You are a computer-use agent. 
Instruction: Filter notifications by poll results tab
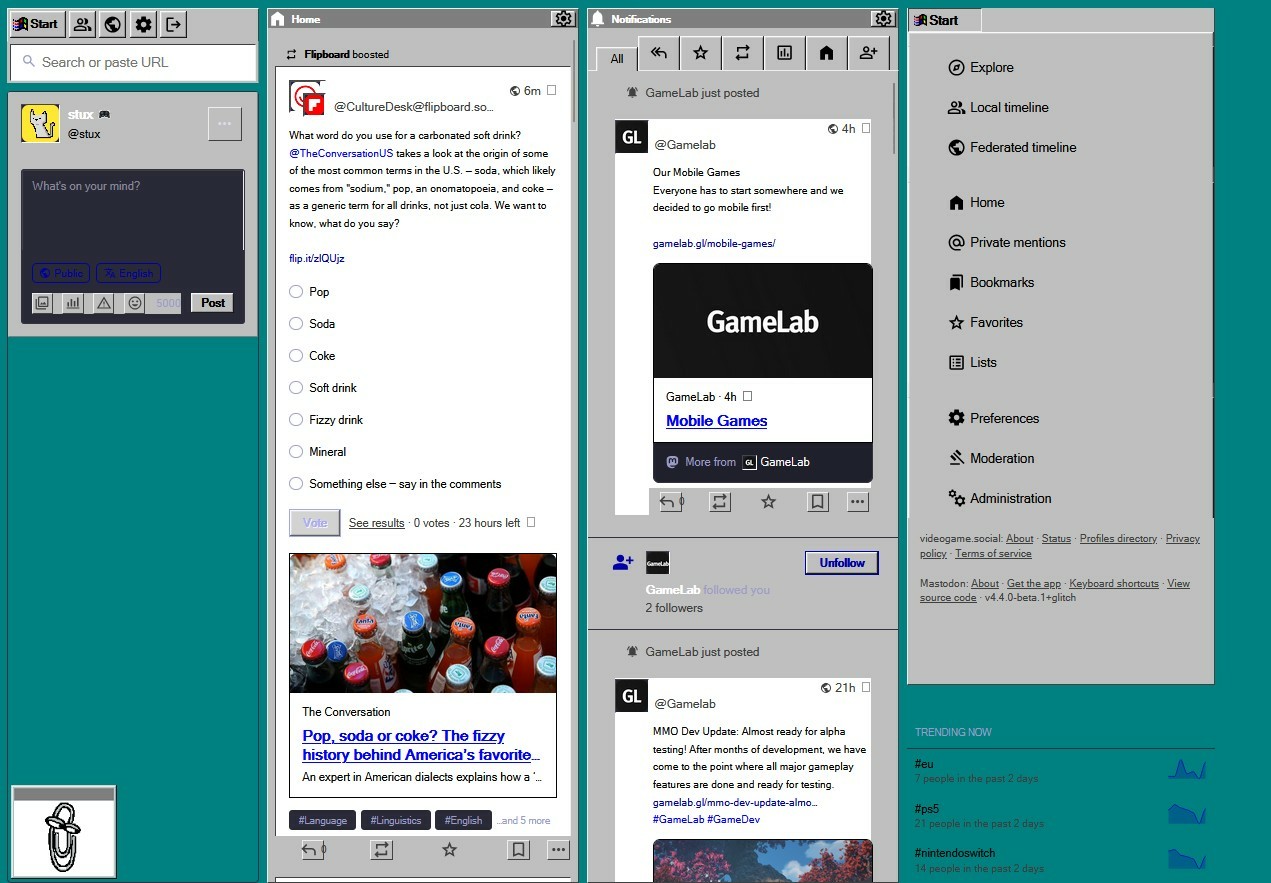click(x=785, y=54)
